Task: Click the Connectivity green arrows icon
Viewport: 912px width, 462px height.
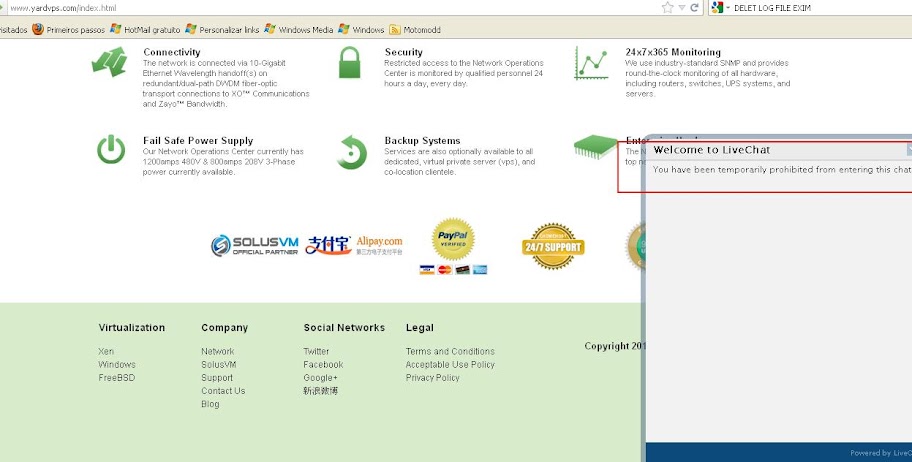Action: pyautogui.click(x=110, y=62)
